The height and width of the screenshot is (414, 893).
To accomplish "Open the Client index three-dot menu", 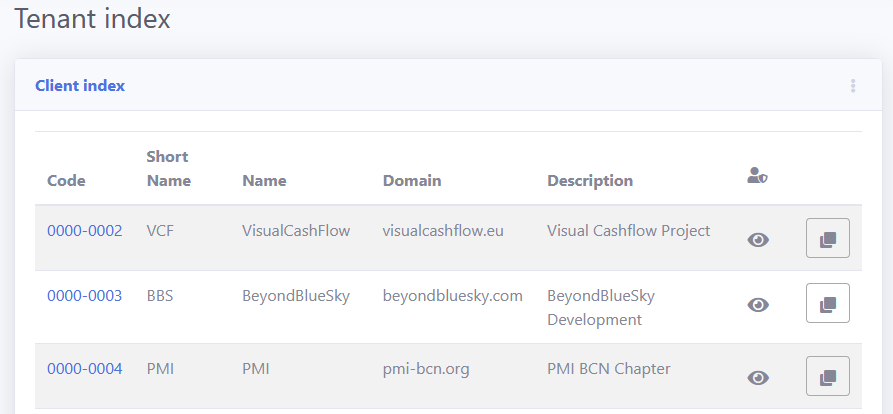I will 853,86.
